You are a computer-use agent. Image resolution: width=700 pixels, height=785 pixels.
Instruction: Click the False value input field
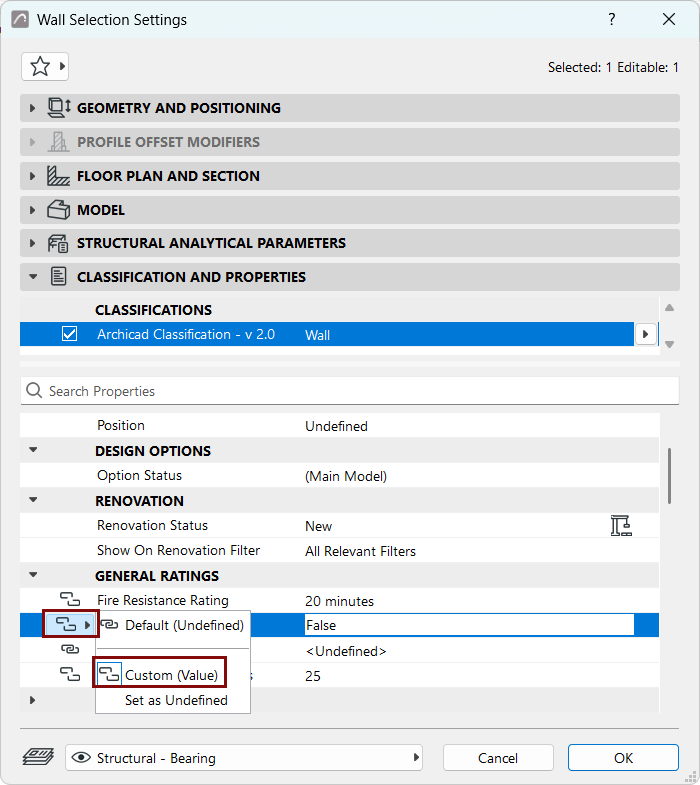[469, 625]
